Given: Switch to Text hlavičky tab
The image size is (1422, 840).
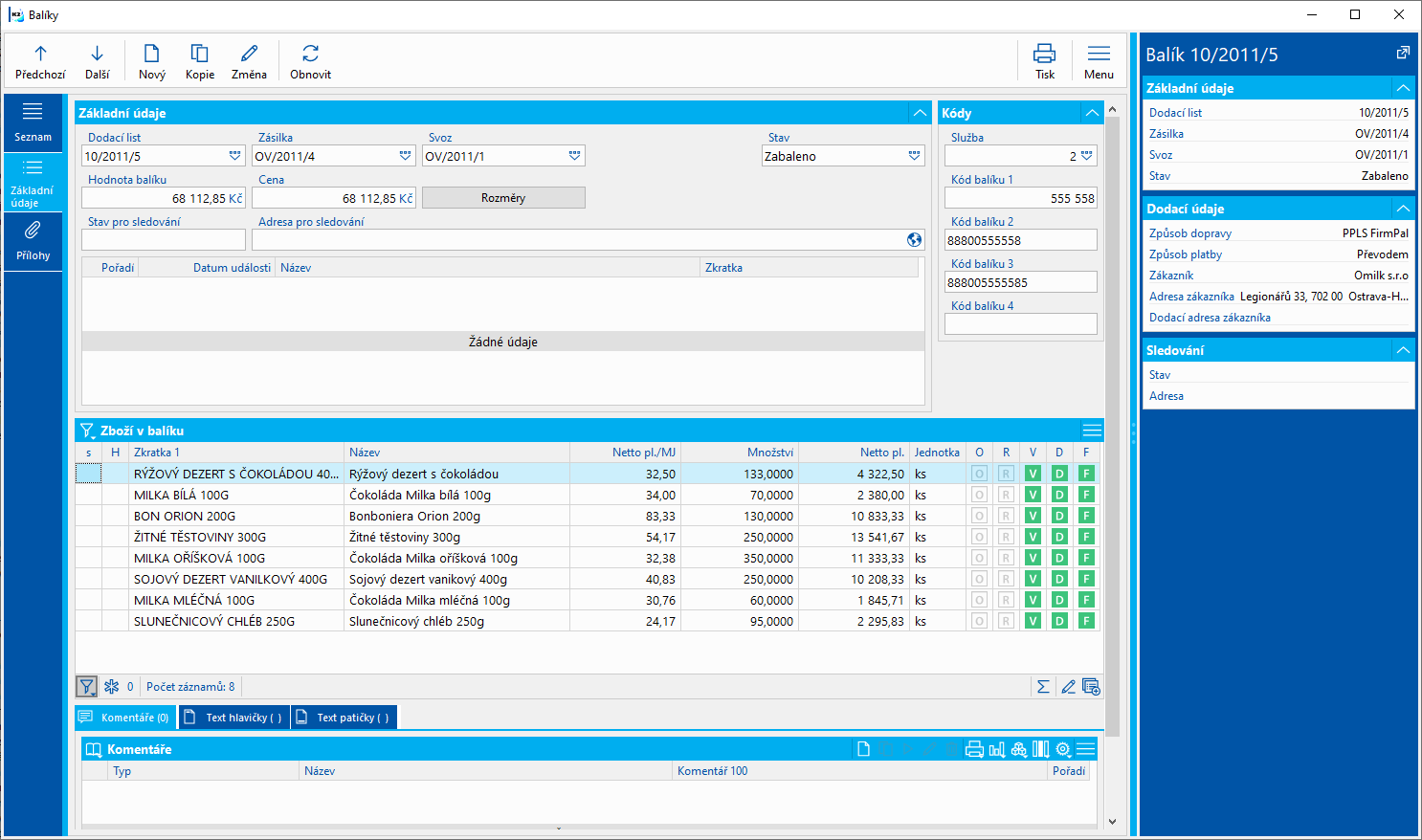Looking at the screenshot, I should 234,718.
